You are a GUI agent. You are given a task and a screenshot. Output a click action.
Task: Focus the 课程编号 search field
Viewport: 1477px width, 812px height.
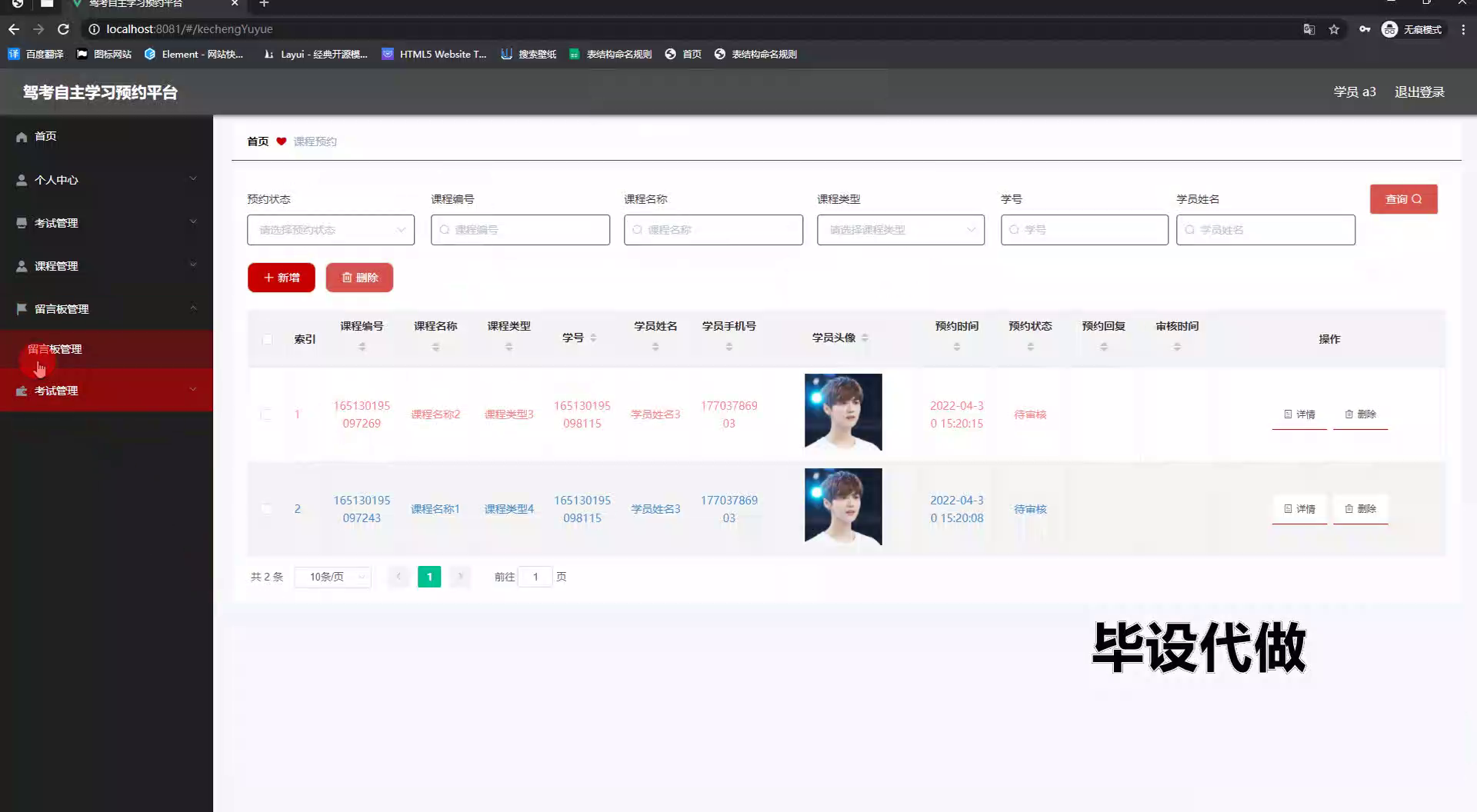[x=520, y=230]
